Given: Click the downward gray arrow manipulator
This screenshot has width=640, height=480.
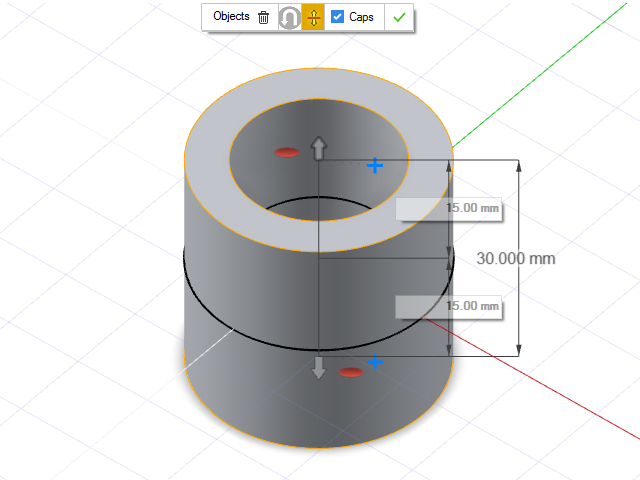Looking at the screenshot, I should point(319,367).
